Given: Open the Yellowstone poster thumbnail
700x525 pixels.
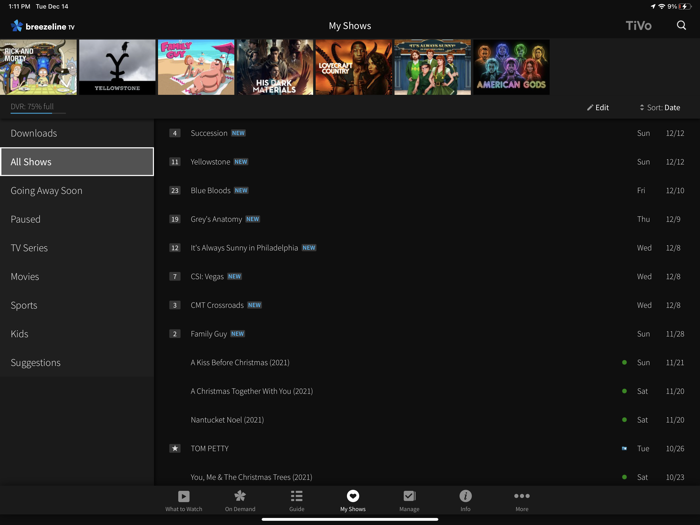Looking at the screenshot, I should 117,67.
